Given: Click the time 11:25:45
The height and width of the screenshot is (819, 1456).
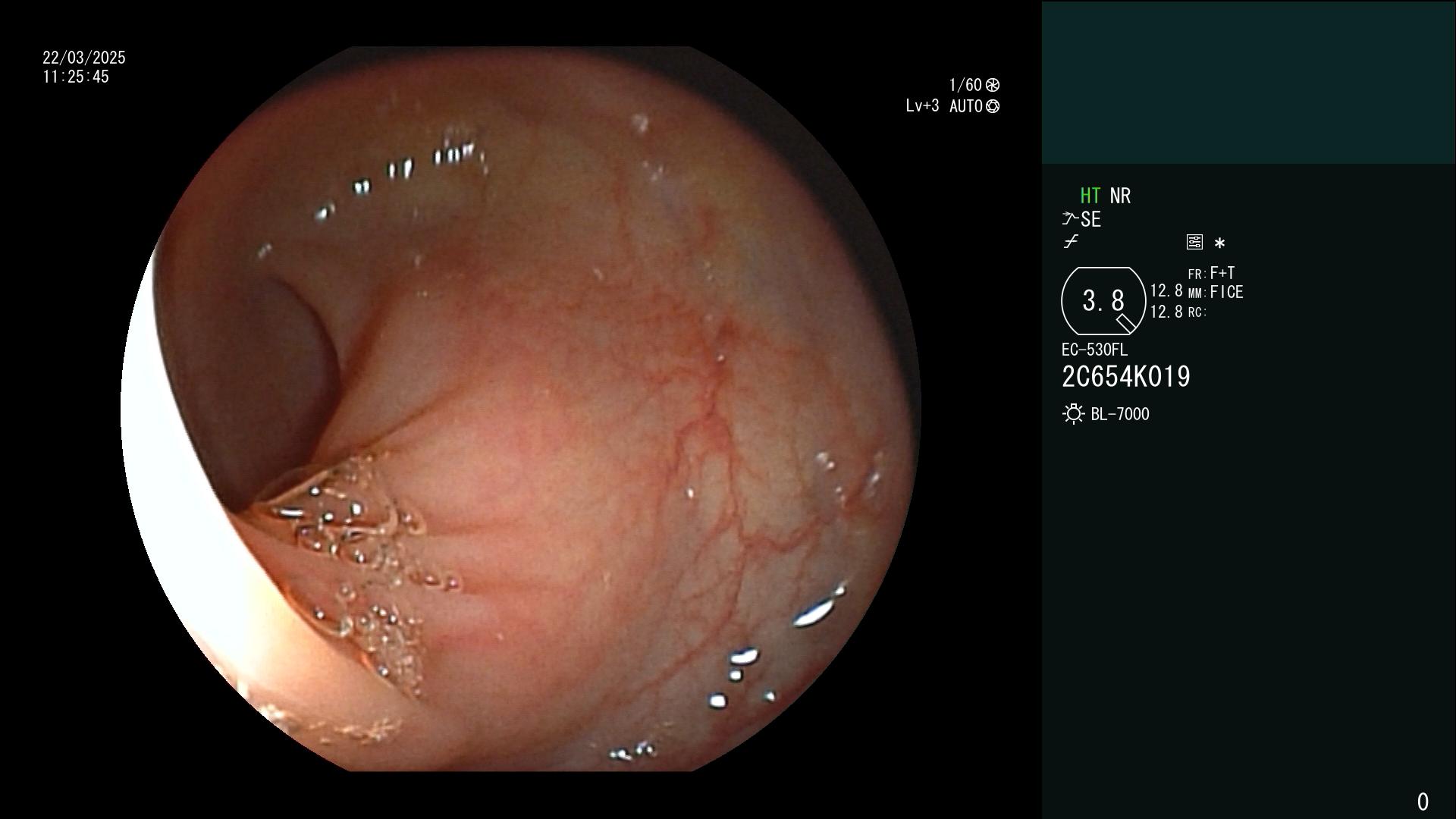Looking at the screenshot, I should [x=76, y=77].
